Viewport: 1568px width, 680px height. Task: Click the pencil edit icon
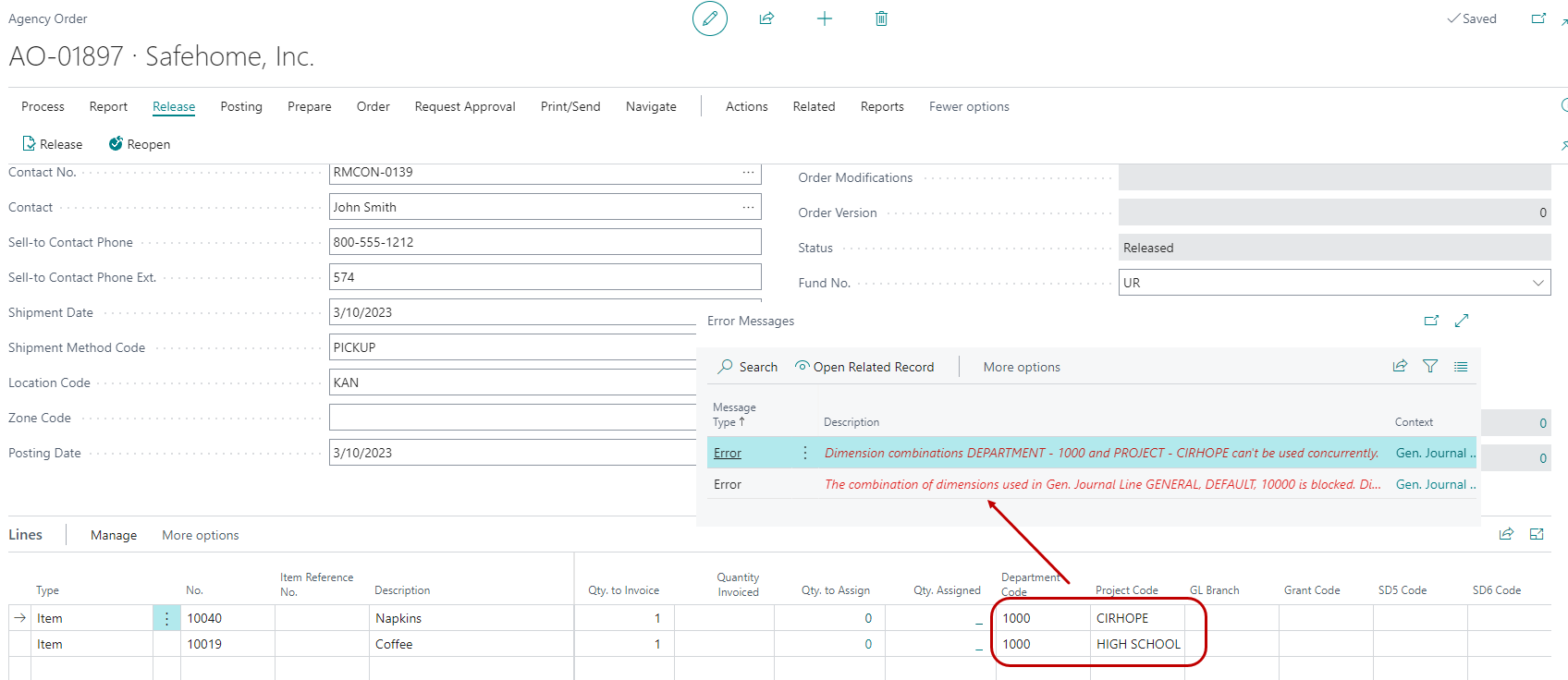(709, 18)
